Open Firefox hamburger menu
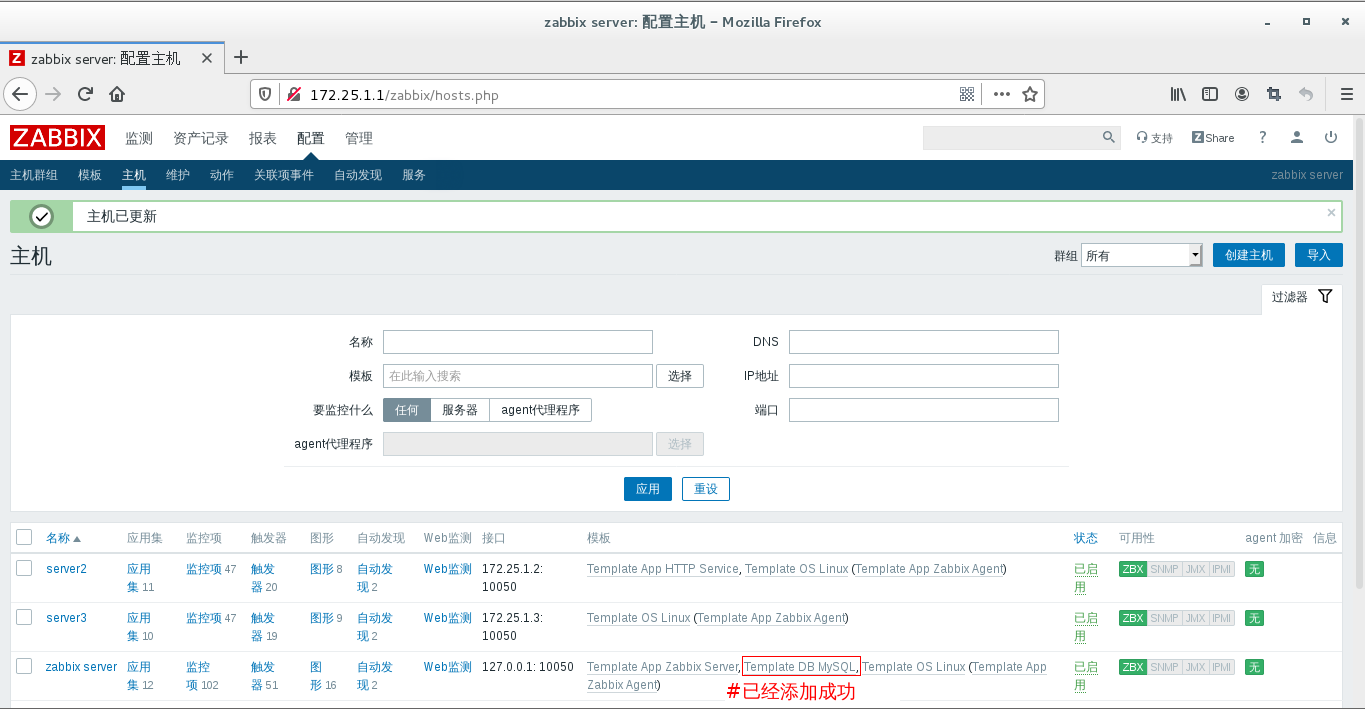The image size is (1365, 709). (x=1346, y=94)
